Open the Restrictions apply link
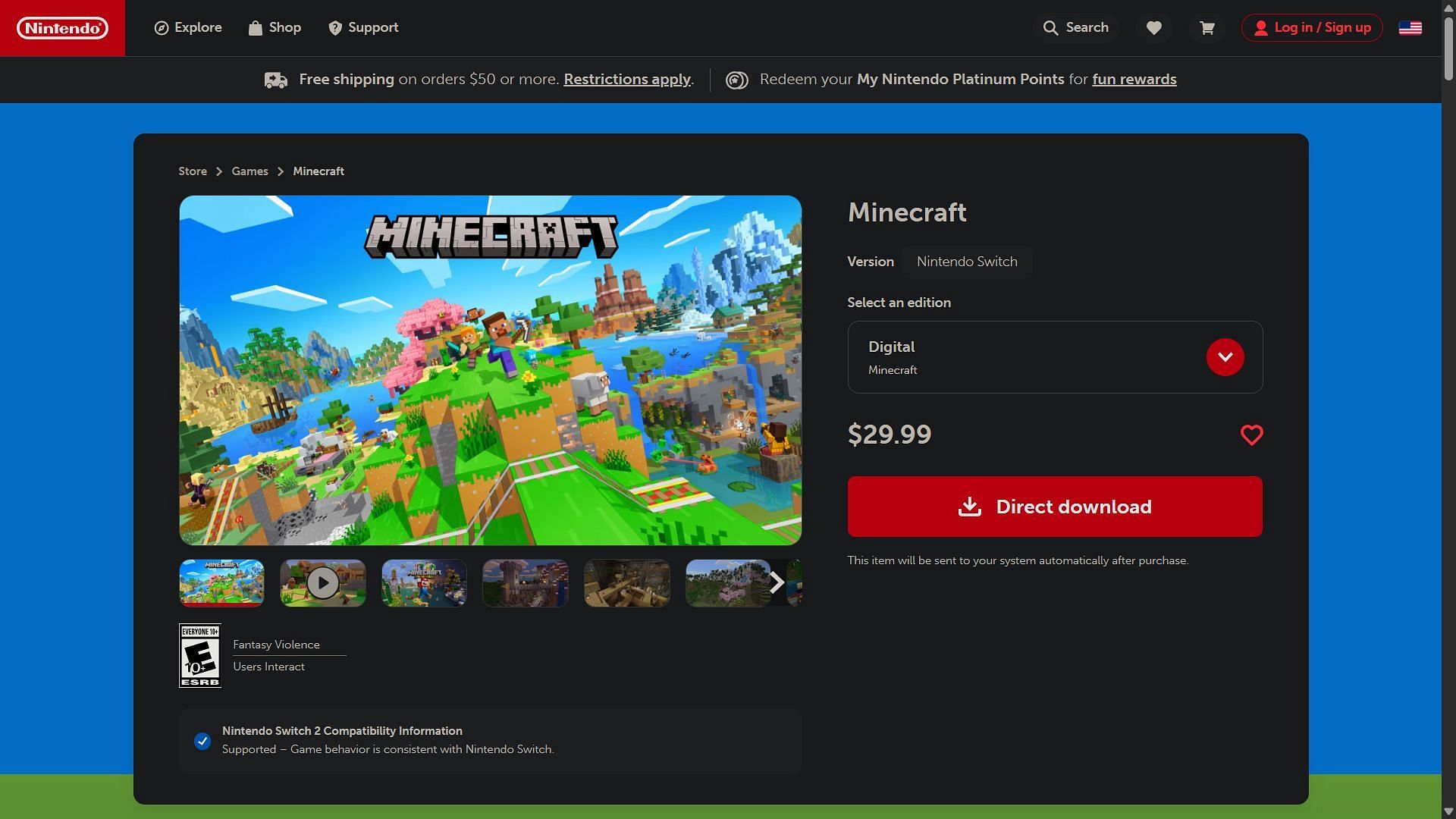Screen dimensions: 1456x819 click(627, 80)
